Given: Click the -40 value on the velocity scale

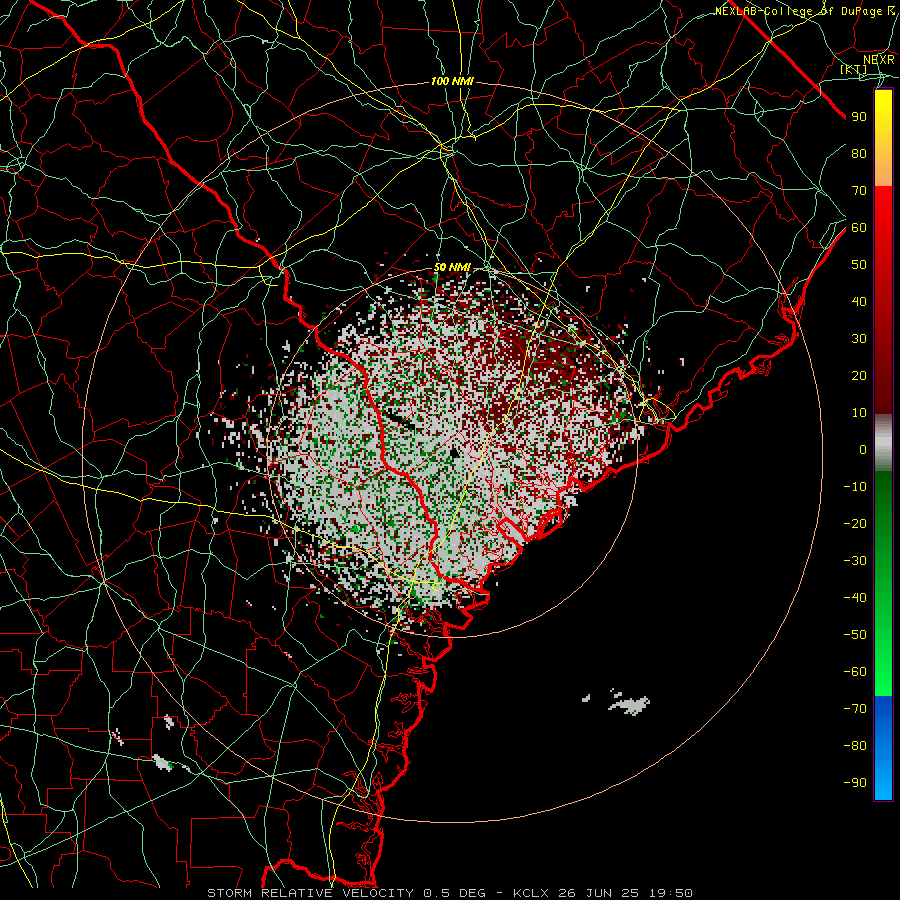Looking at the screenshot, I should click(855, 598).
